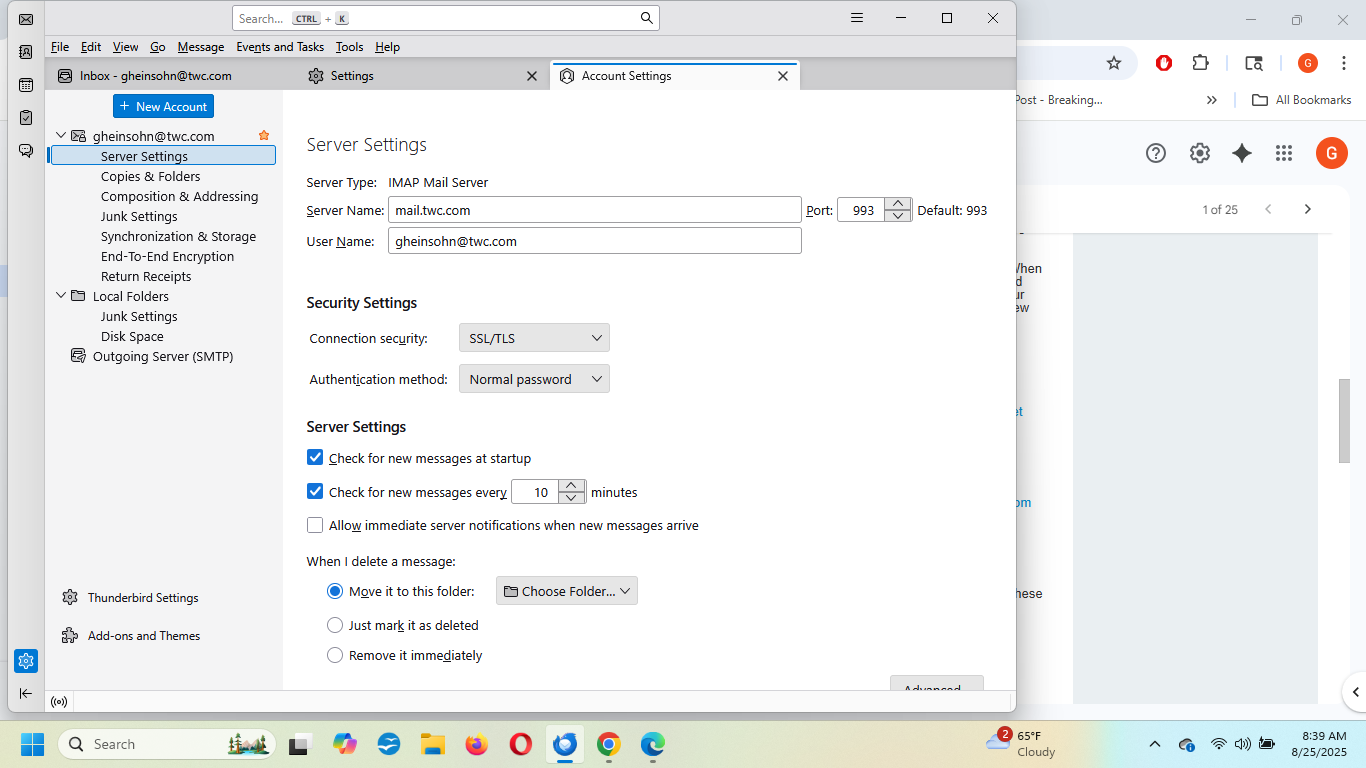Open All Bookmarks folder in Chrome
This screenshot has height=768, width=1366.
(x=1302, y=100)
